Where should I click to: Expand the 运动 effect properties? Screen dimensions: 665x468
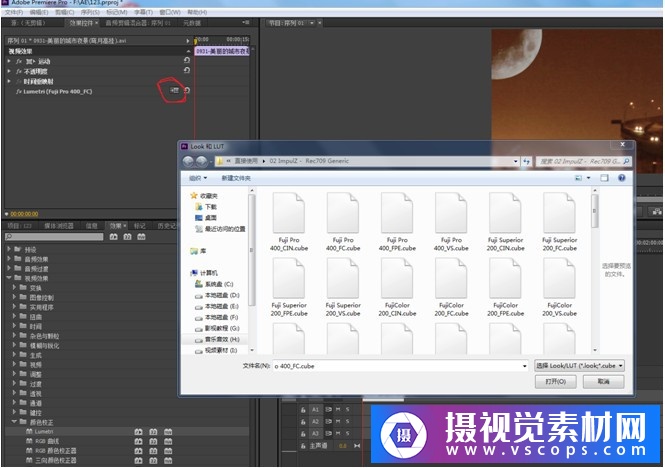pyautogui.click(x=9, y=61)
